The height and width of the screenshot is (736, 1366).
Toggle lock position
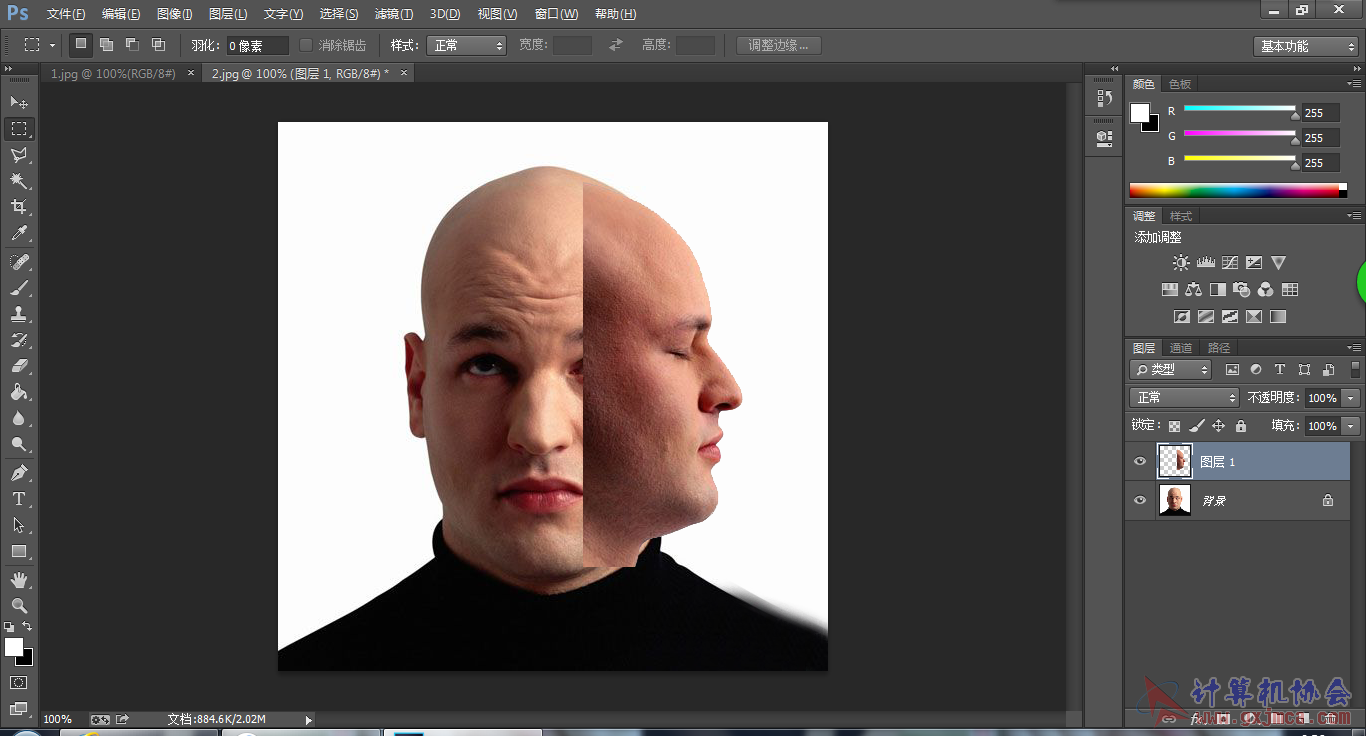[1218, 426]
